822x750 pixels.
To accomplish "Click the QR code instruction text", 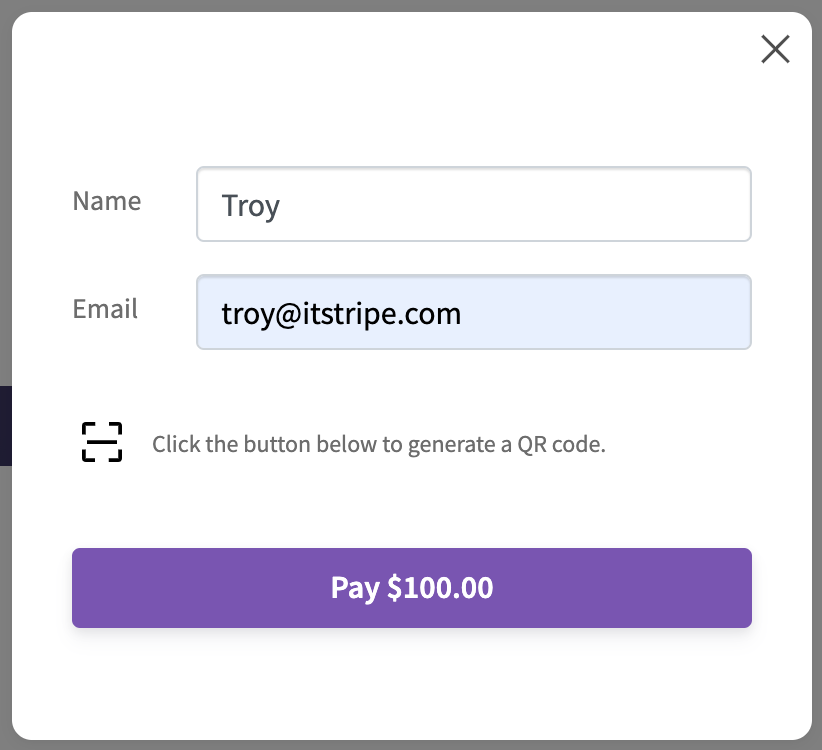I will tap(378, 444).
